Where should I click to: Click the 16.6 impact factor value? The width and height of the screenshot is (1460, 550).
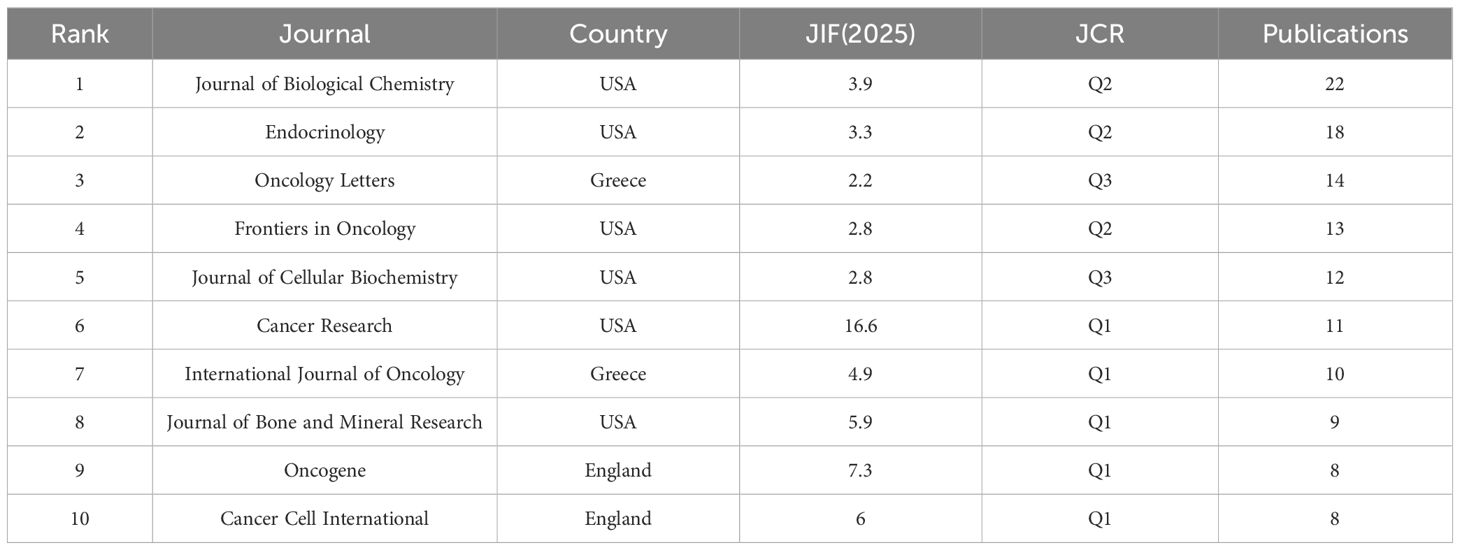[860, 326]
